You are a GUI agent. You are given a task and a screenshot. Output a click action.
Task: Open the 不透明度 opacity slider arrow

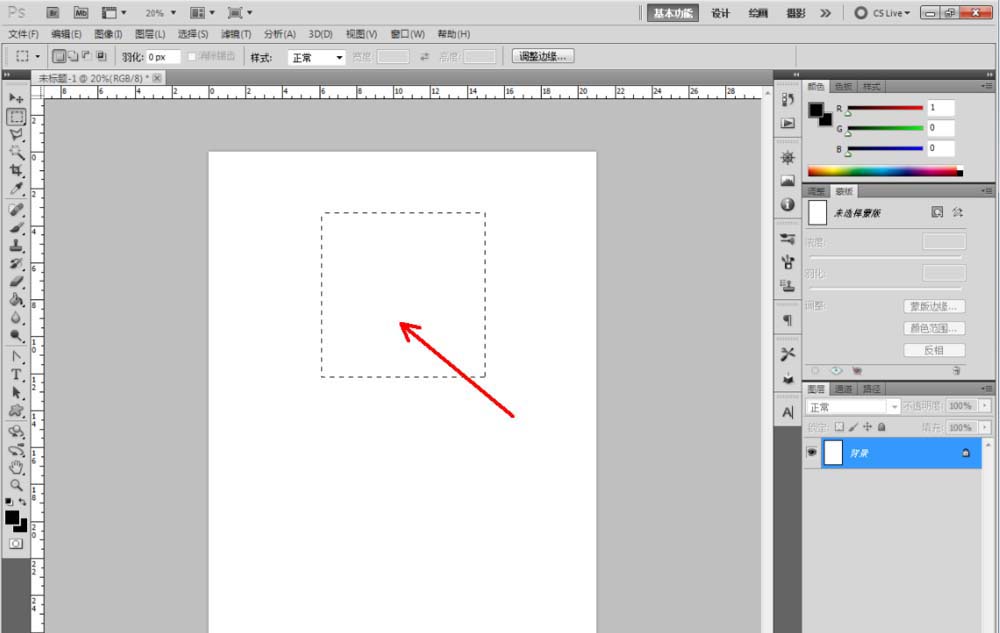[x=985, y=406]
